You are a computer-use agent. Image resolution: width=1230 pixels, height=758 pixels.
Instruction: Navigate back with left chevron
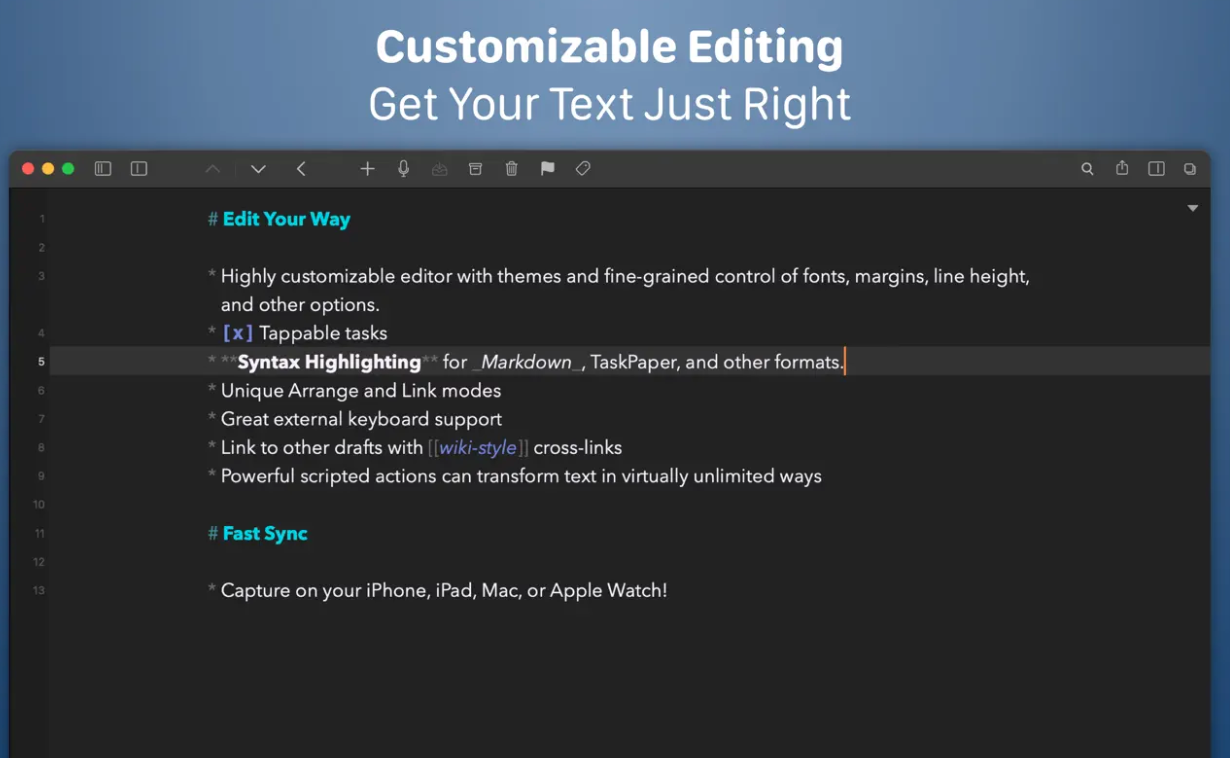(301, 169)
